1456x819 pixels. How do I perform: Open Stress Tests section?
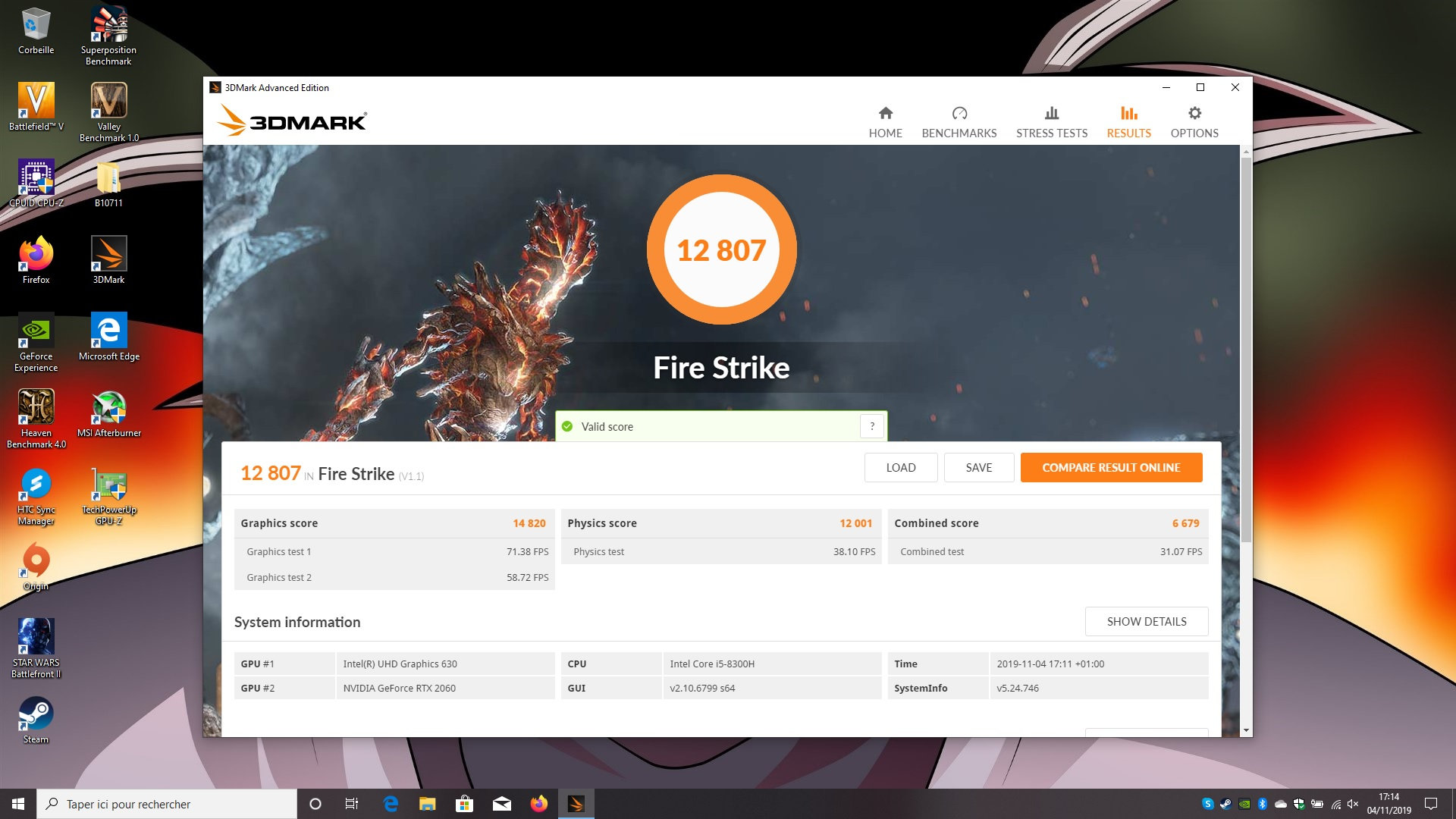pos(1051,122)
